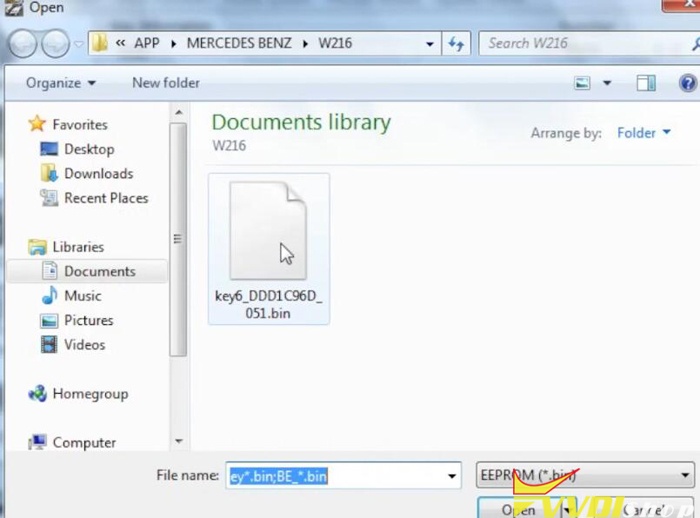
Task: Click the Desktop monitor icon
Action: [49, 149]
